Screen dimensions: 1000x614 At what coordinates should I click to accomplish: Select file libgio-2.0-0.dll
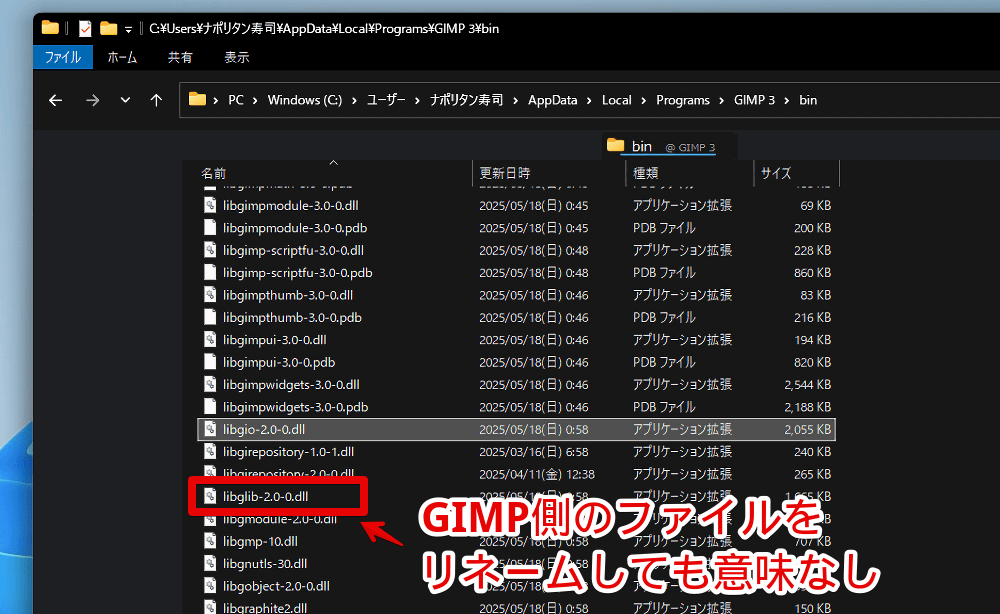click(517, 429)
